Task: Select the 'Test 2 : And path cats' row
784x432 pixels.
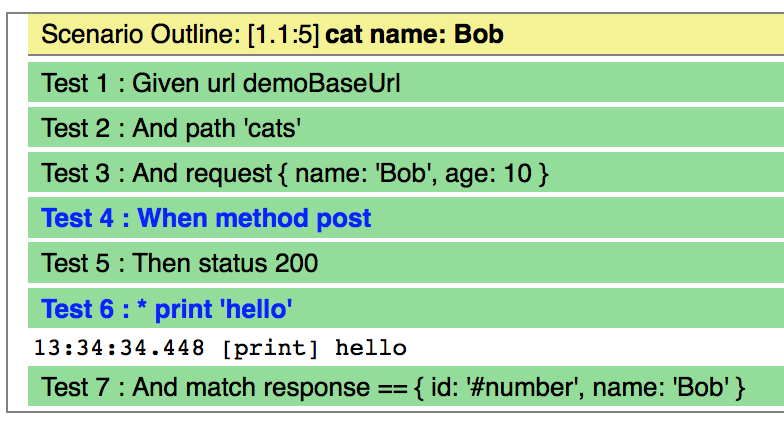Action: (x=406, y=128)
